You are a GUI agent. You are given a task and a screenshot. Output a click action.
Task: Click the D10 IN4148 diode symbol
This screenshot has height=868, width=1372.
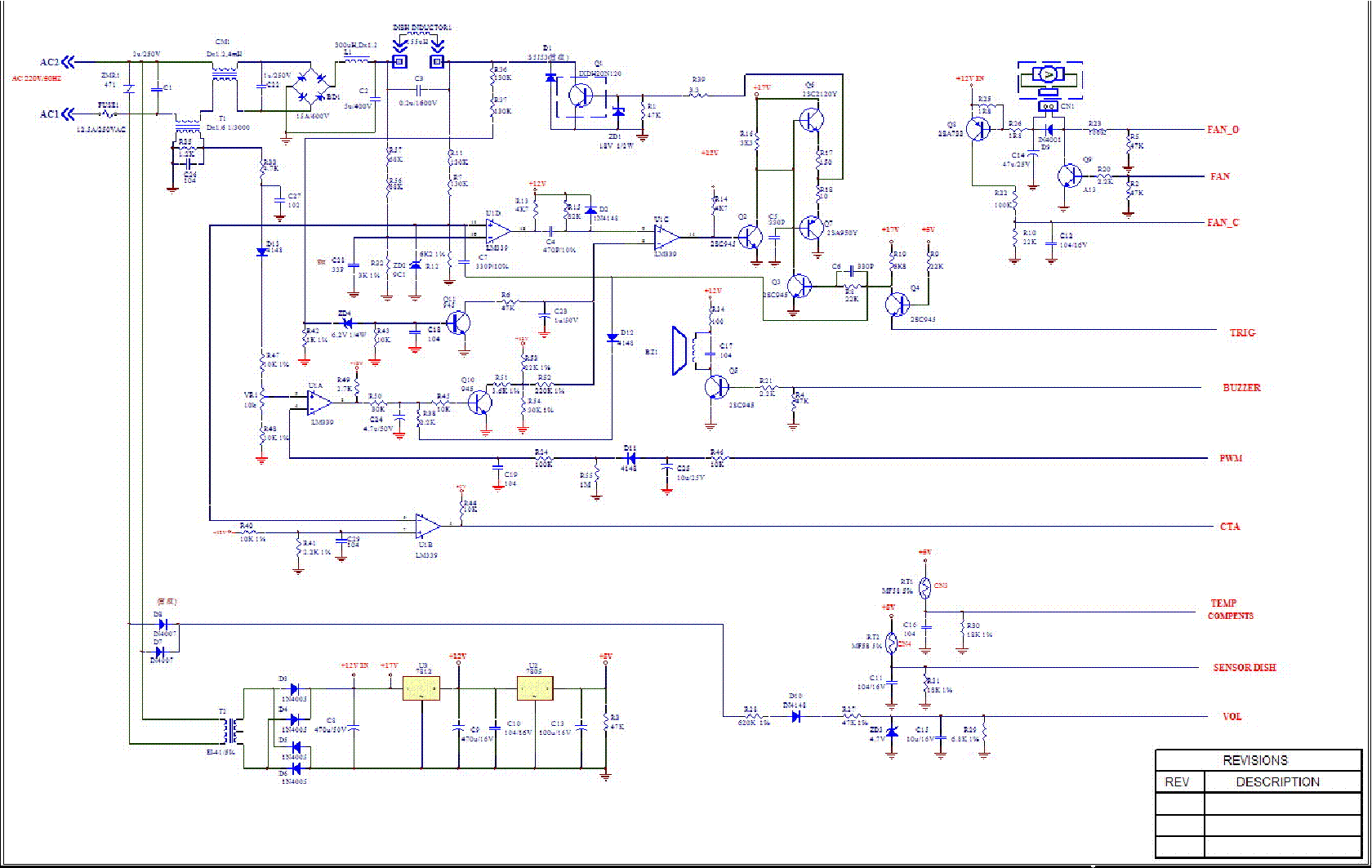795,717
